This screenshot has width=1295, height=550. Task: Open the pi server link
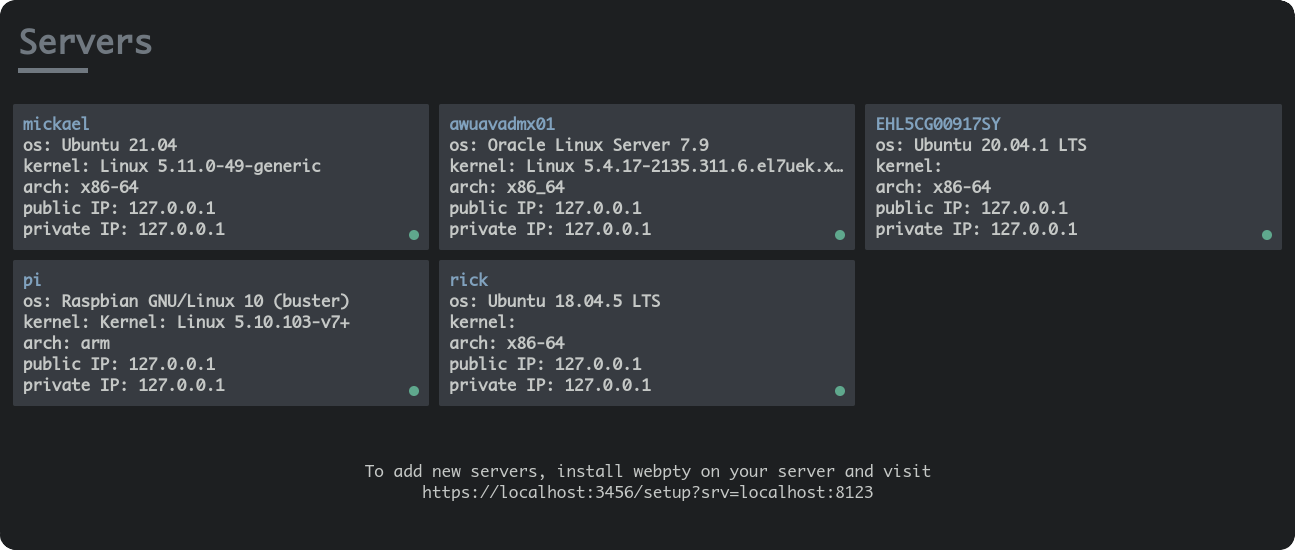32,280
